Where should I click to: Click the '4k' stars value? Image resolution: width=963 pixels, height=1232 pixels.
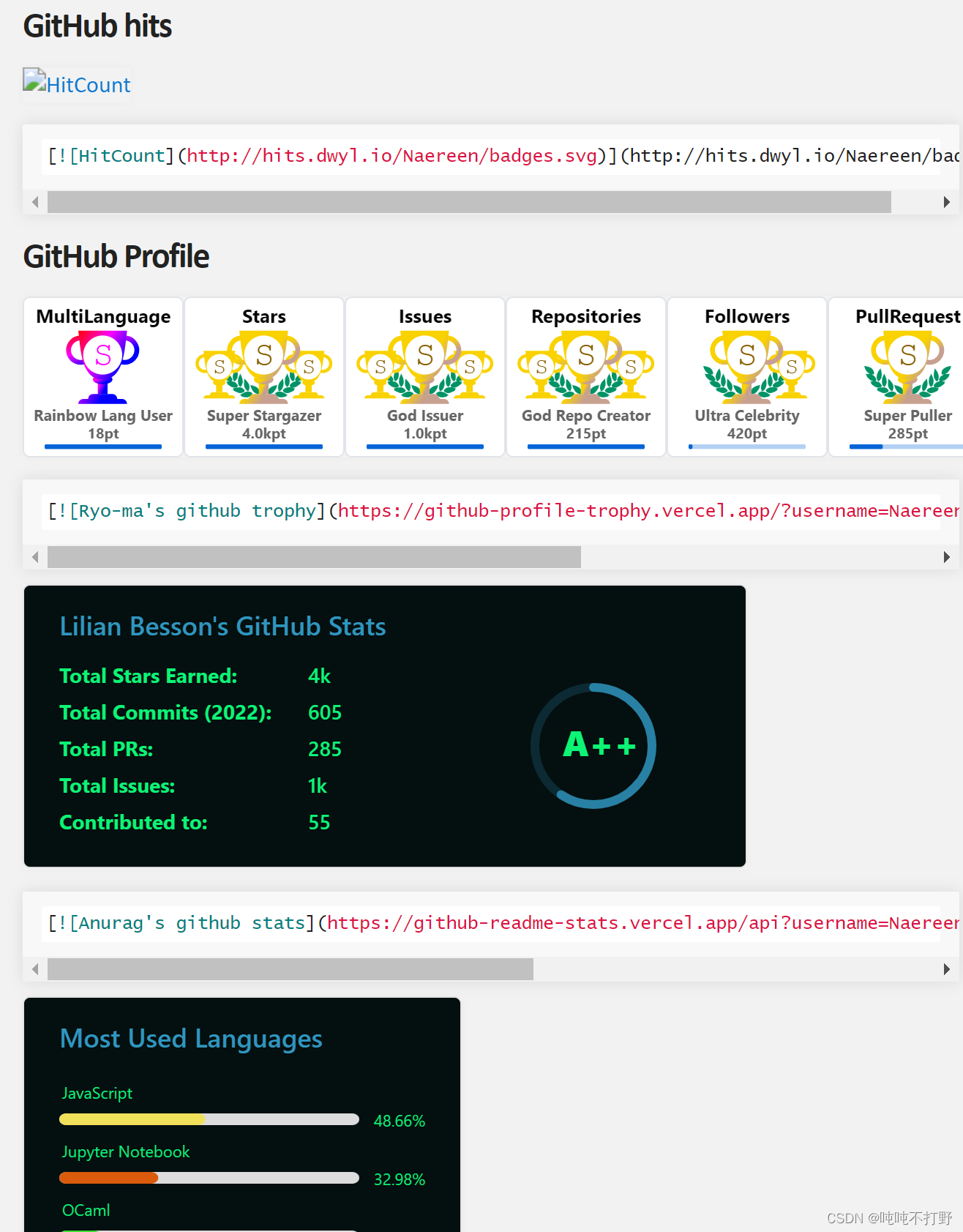319,676
